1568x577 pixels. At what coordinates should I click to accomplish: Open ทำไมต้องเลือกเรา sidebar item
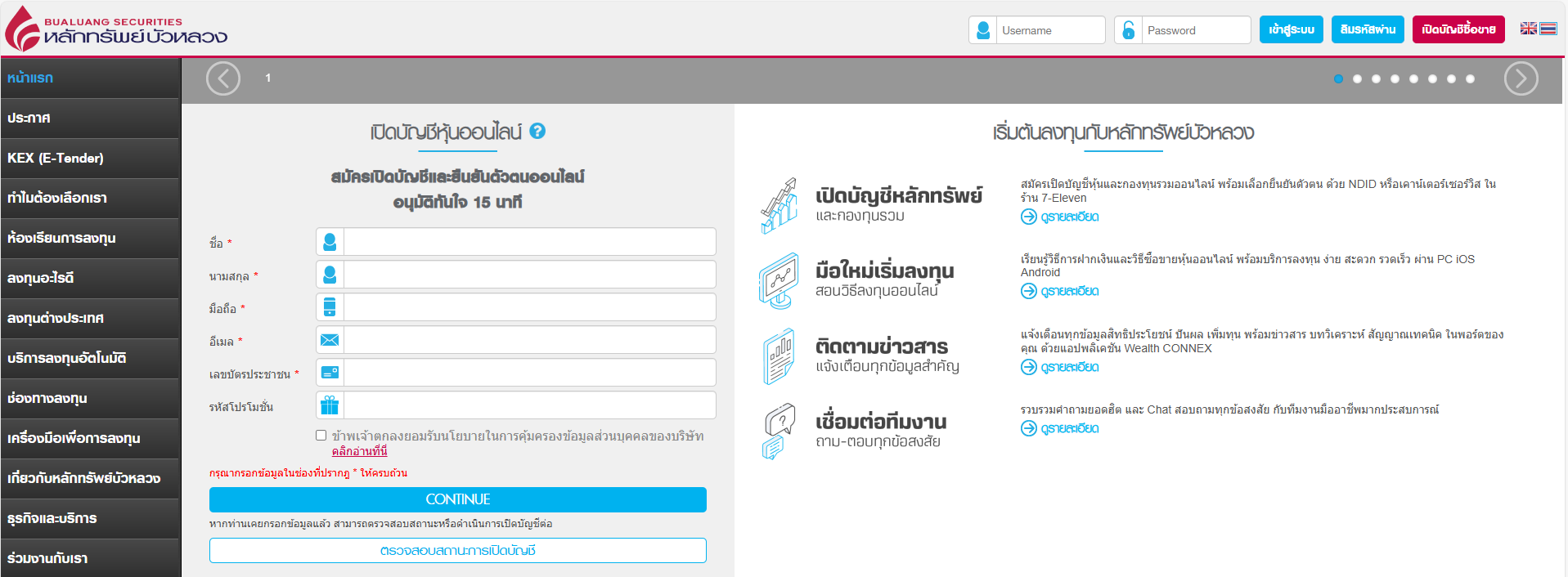pos(90,199)
